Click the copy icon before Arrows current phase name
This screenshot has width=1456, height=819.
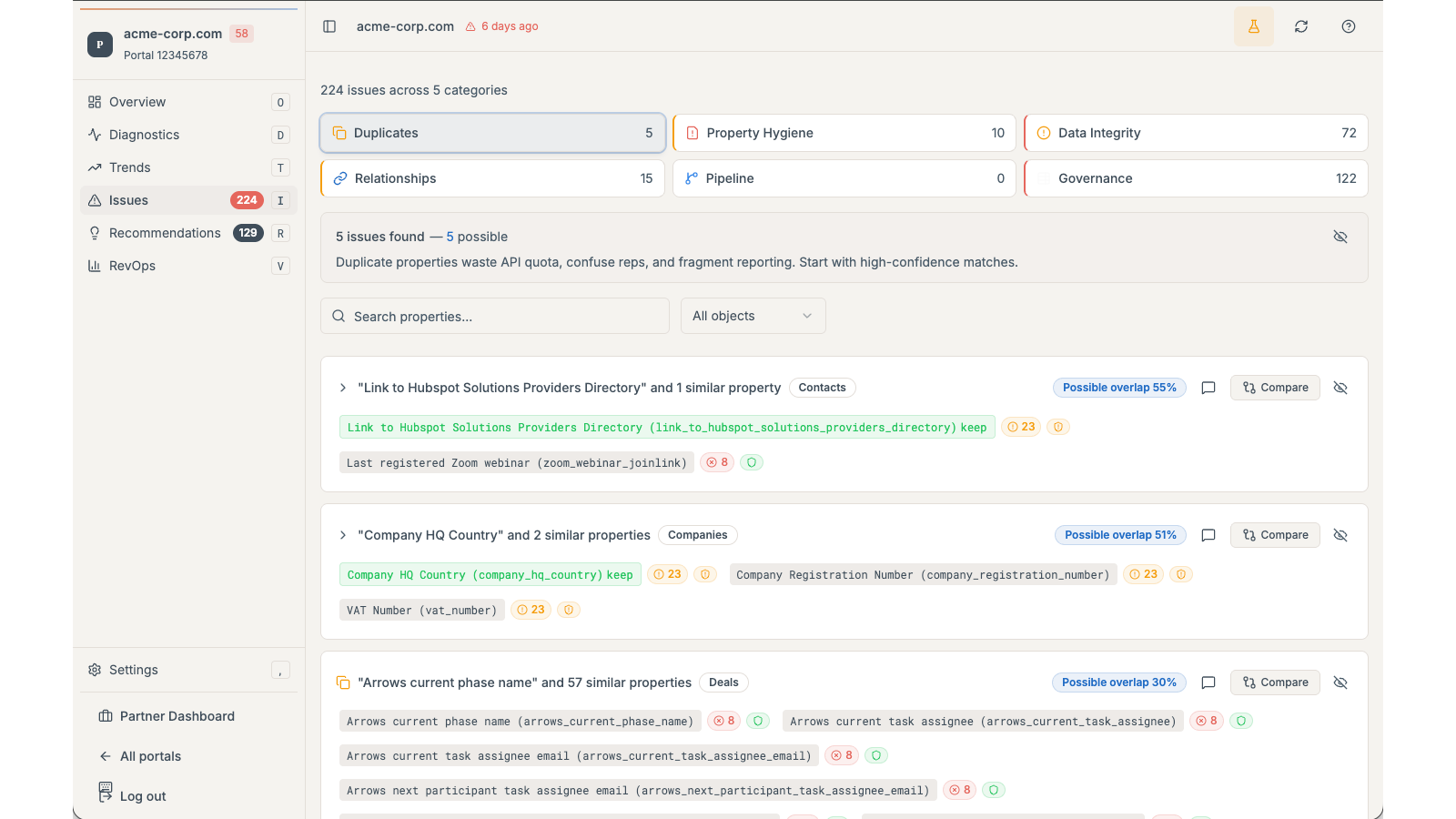coord(343,682)
